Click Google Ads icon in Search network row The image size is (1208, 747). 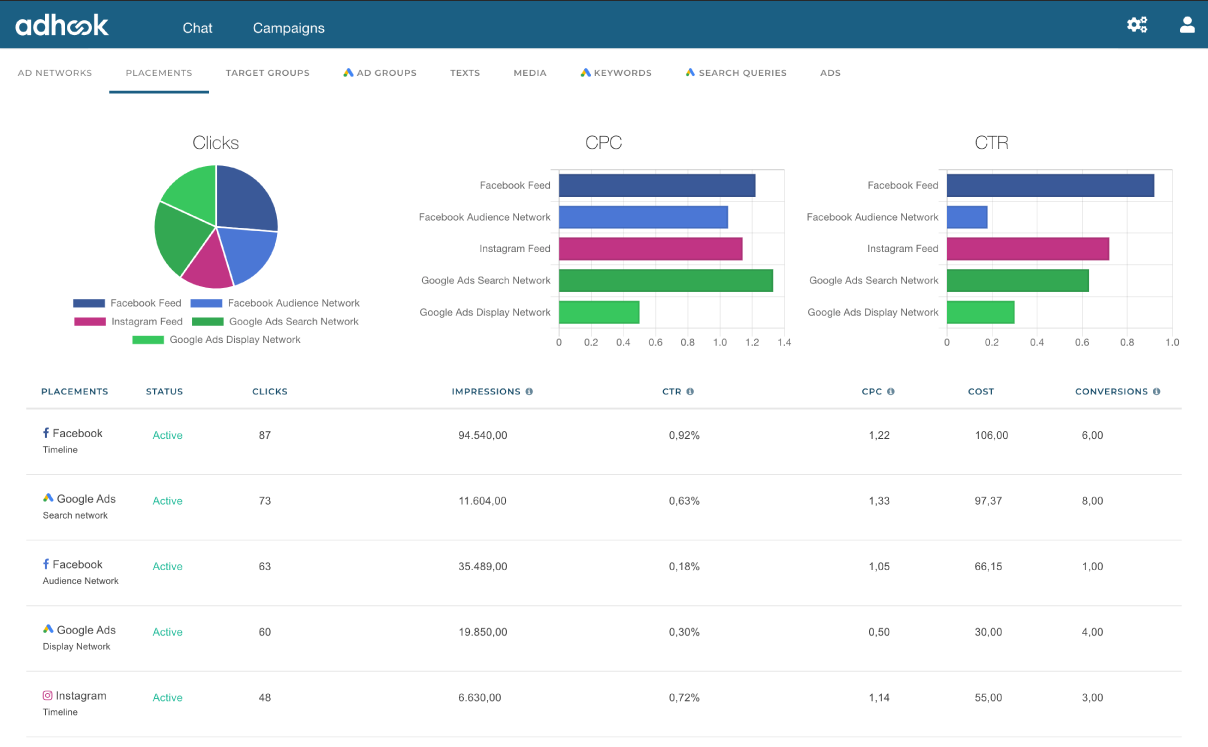coord(48,498)
